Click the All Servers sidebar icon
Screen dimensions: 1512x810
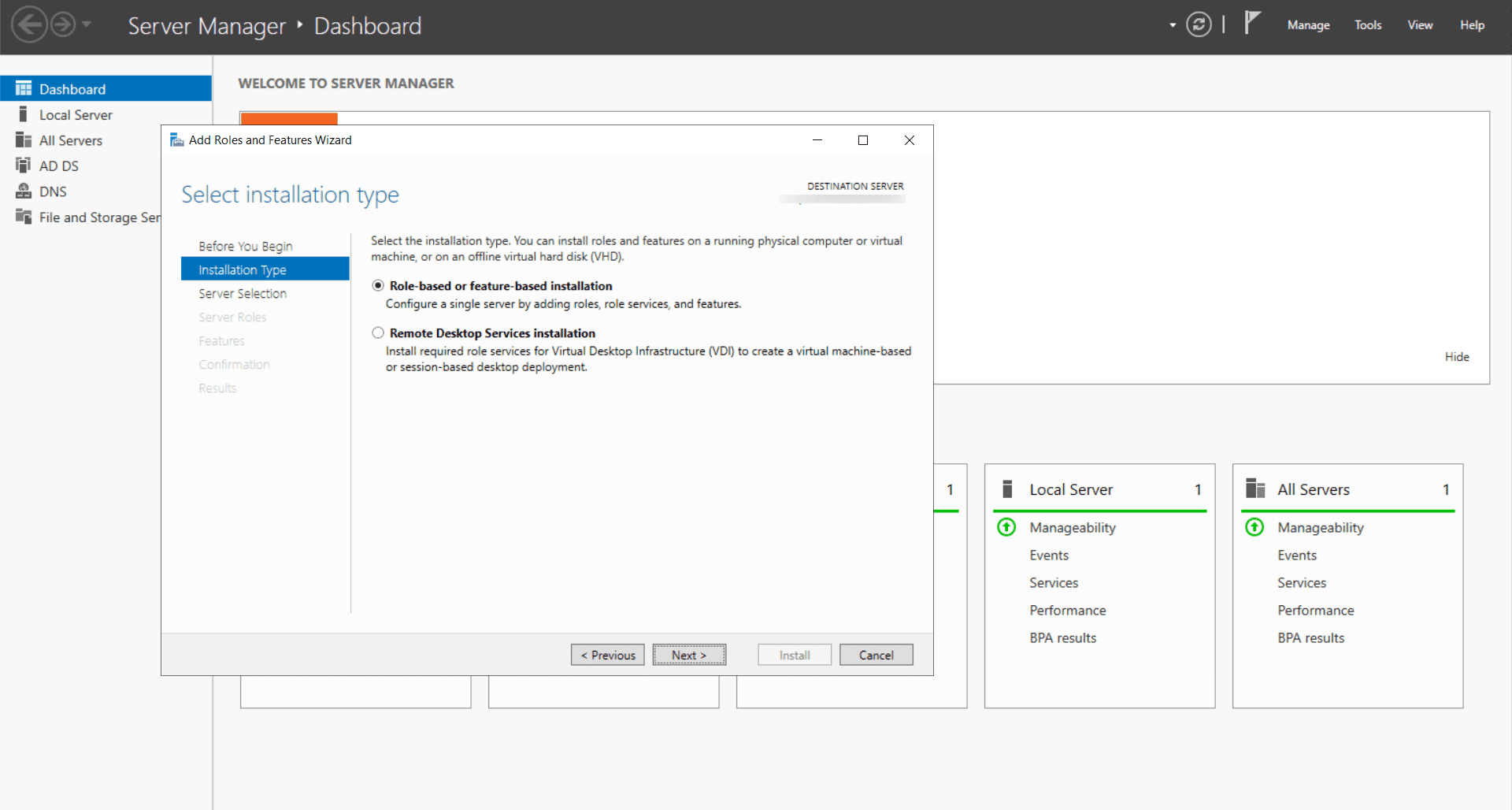coord(24,140)
